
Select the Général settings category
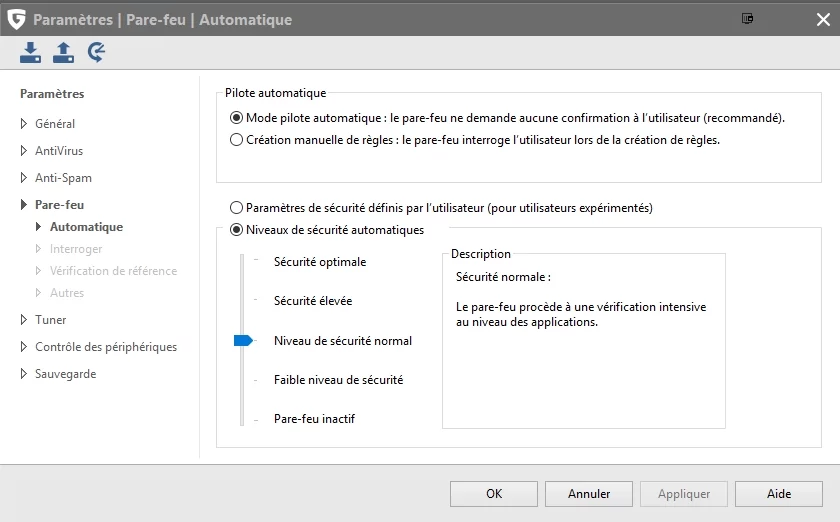(55, 124)
